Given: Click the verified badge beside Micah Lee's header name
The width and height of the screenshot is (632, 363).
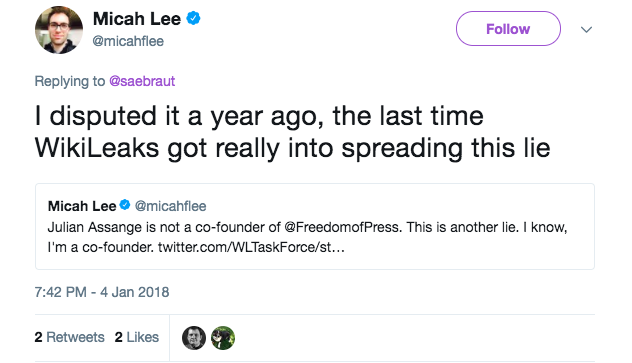Looking at the screenshot, I should [193, 19].
